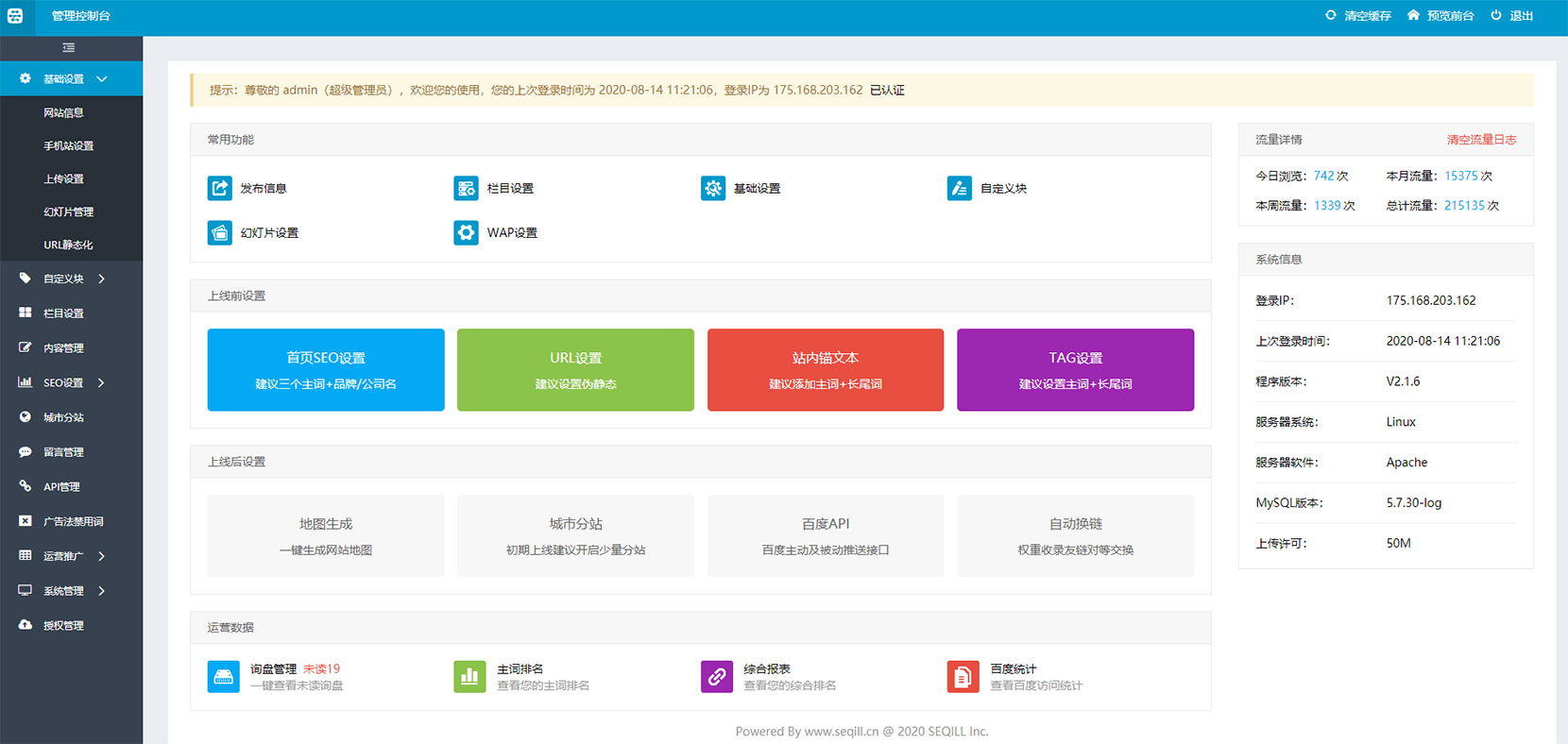Click the 发布信息 share icon
This screenshot has width=1568, height=744.
click(x=219, y=188)
